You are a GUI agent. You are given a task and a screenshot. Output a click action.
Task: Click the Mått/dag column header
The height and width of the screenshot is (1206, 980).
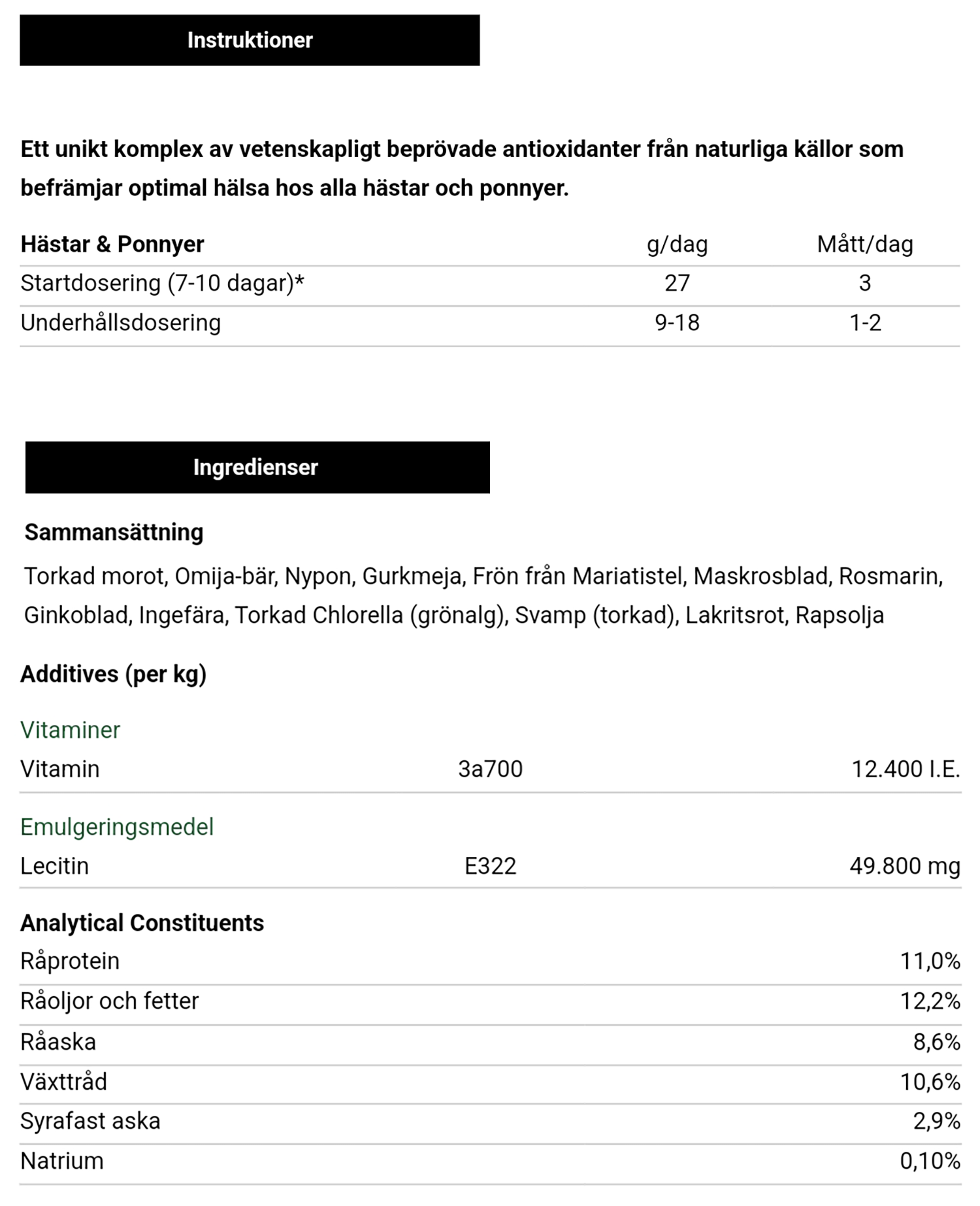pos(865,244)
